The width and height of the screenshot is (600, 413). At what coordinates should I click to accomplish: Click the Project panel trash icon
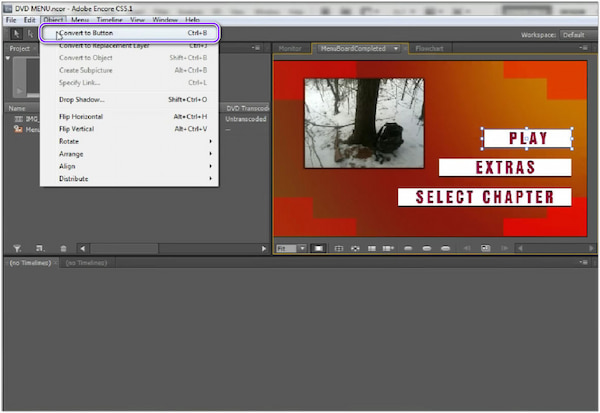click(x=64, y=249)
